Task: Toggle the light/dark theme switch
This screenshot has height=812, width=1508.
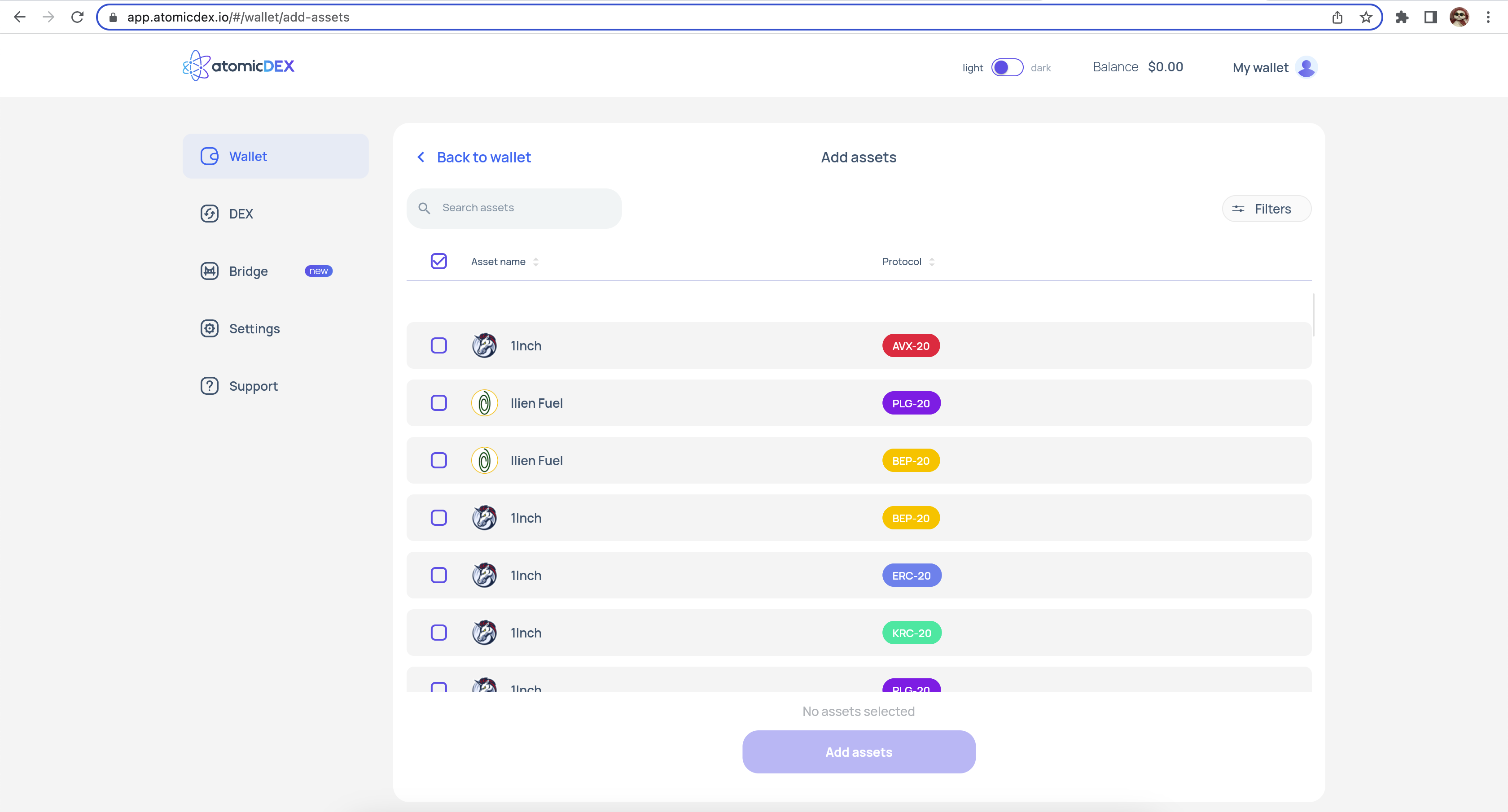Action: tap(1007, 67)
